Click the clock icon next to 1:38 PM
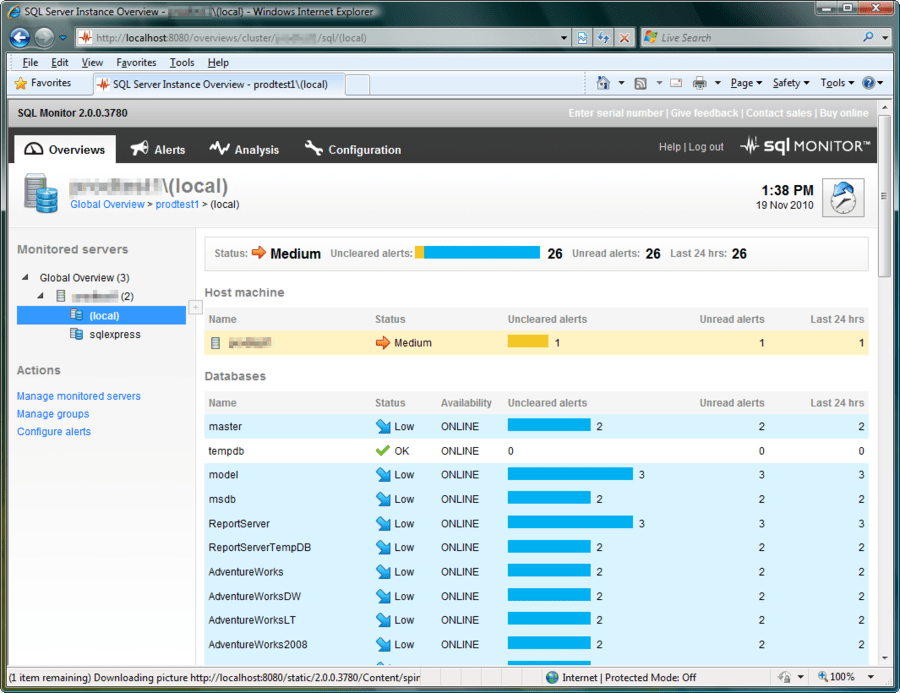 pyautogui.click(x=843, y=197)
